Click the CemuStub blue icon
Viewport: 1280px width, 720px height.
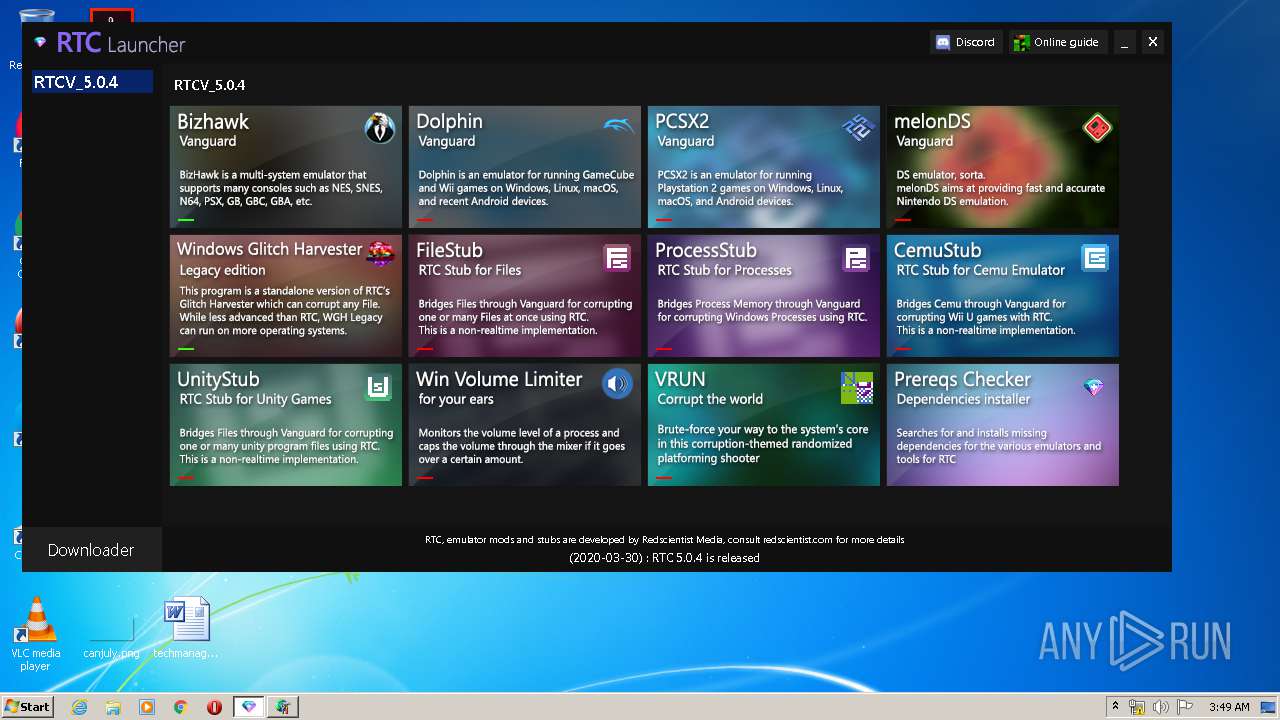click(1095, 258)
